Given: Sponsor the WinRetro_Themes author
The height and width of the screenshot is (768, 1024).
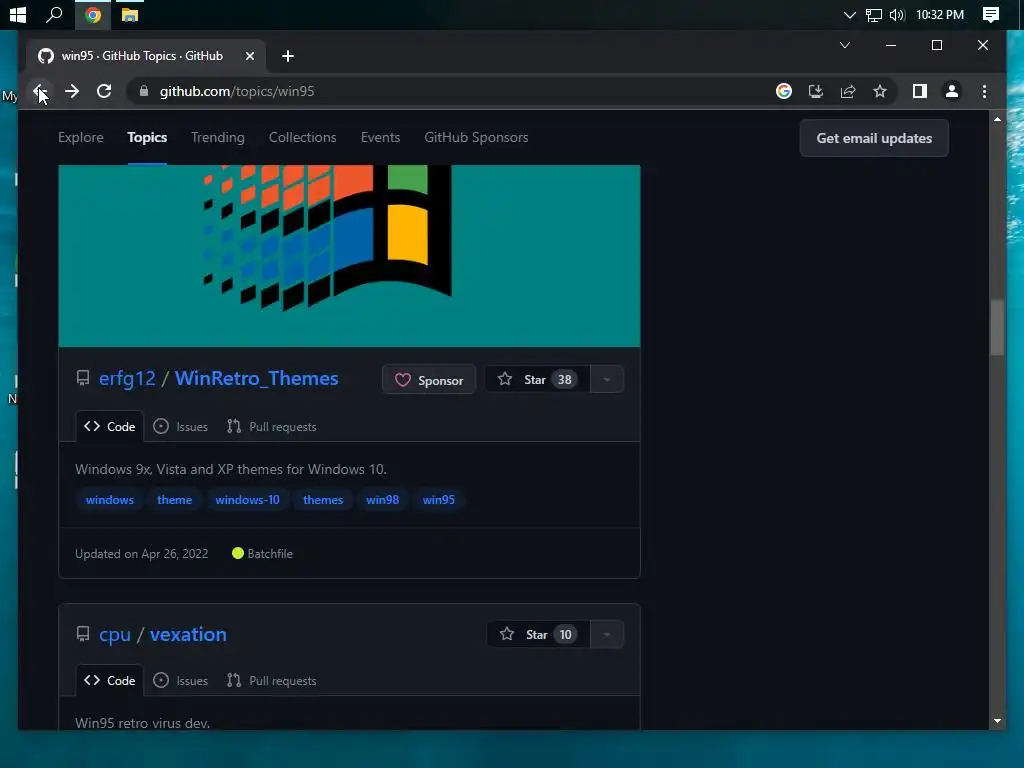Looking at the screenshot, I should coord(428,379).
